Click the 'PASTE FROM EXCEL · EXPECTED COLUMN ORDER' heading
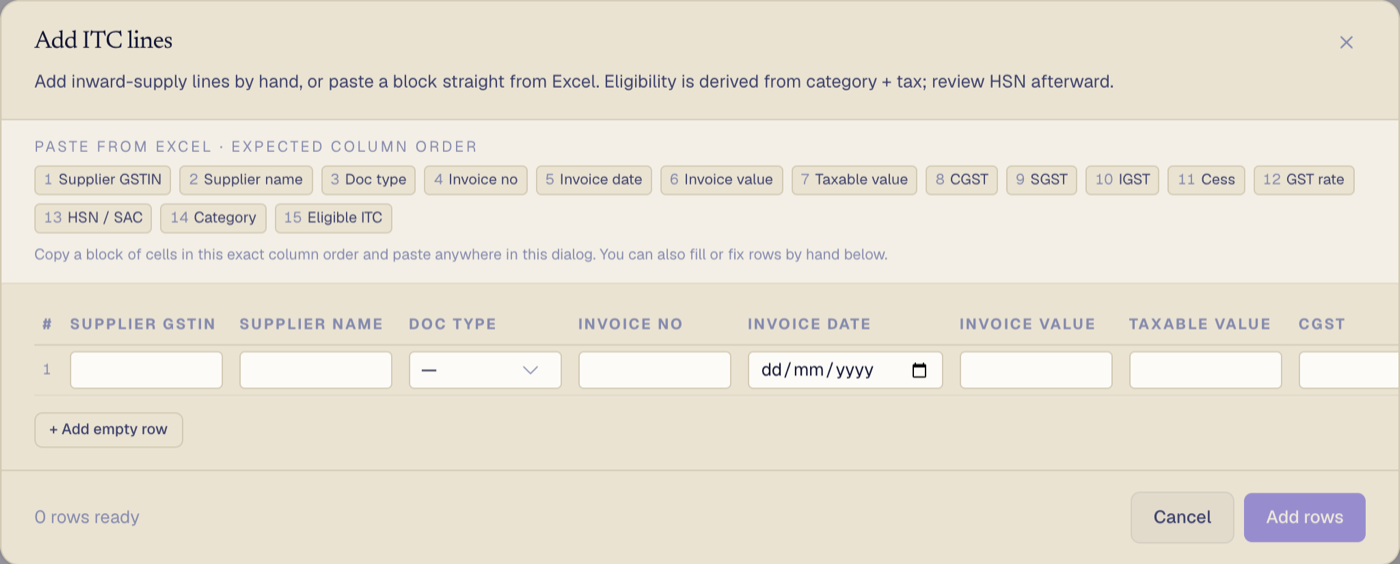The width and height of the screenshot is (1400, 564). tap(256, 147)
